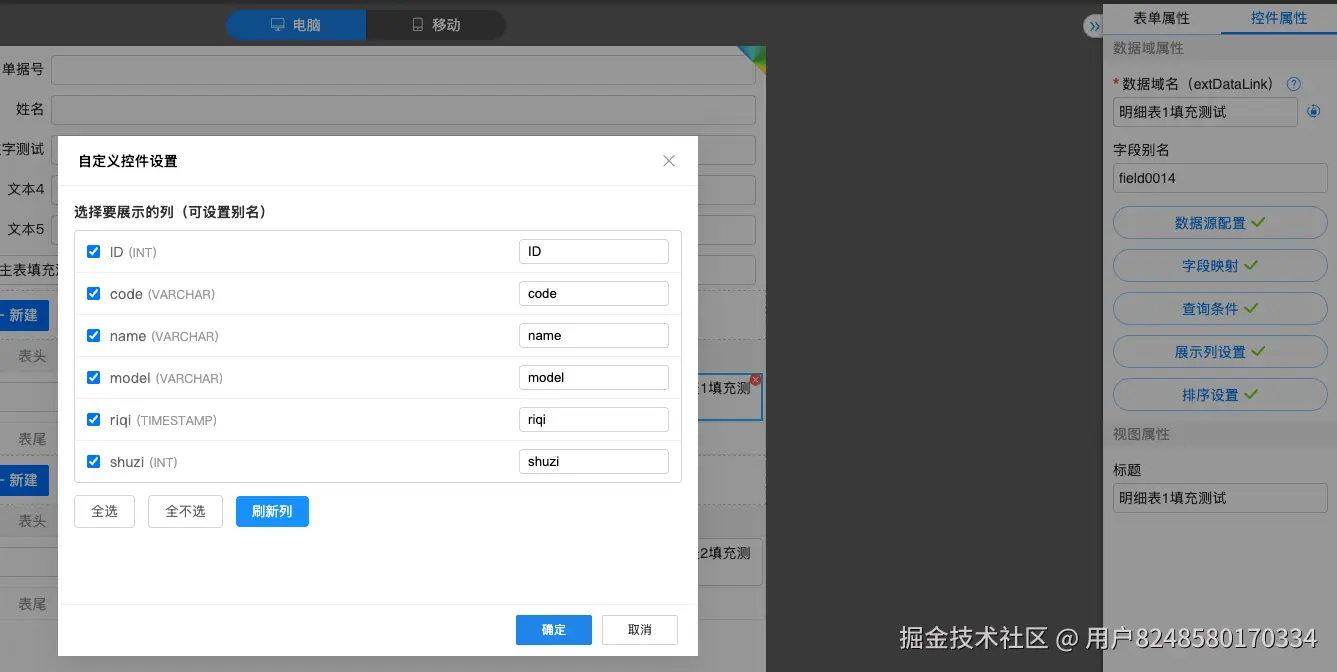The width and height of the screenshot is (1337, 672).
Task: Click the 全不选 button
Action: (185, 511)
